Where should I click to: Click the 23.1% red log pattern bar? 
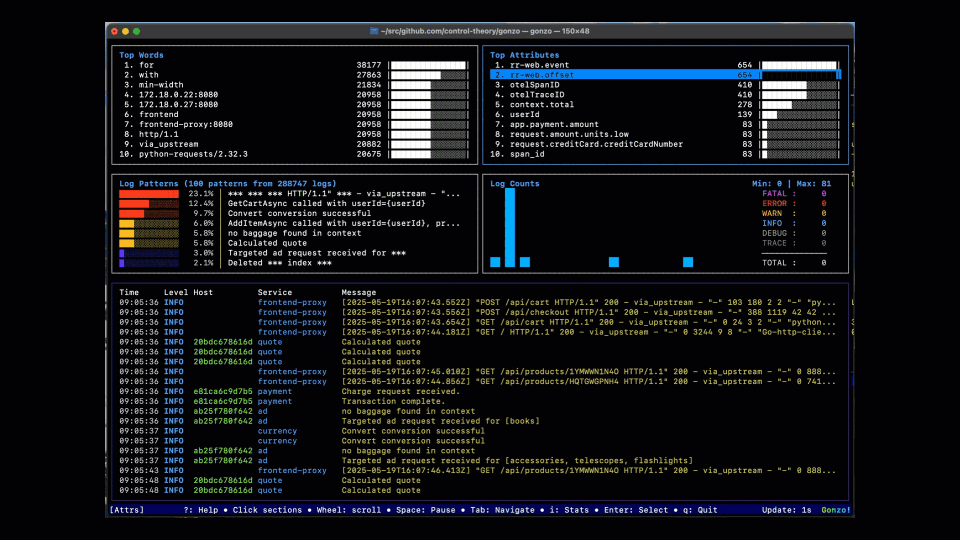pos(149,193)
